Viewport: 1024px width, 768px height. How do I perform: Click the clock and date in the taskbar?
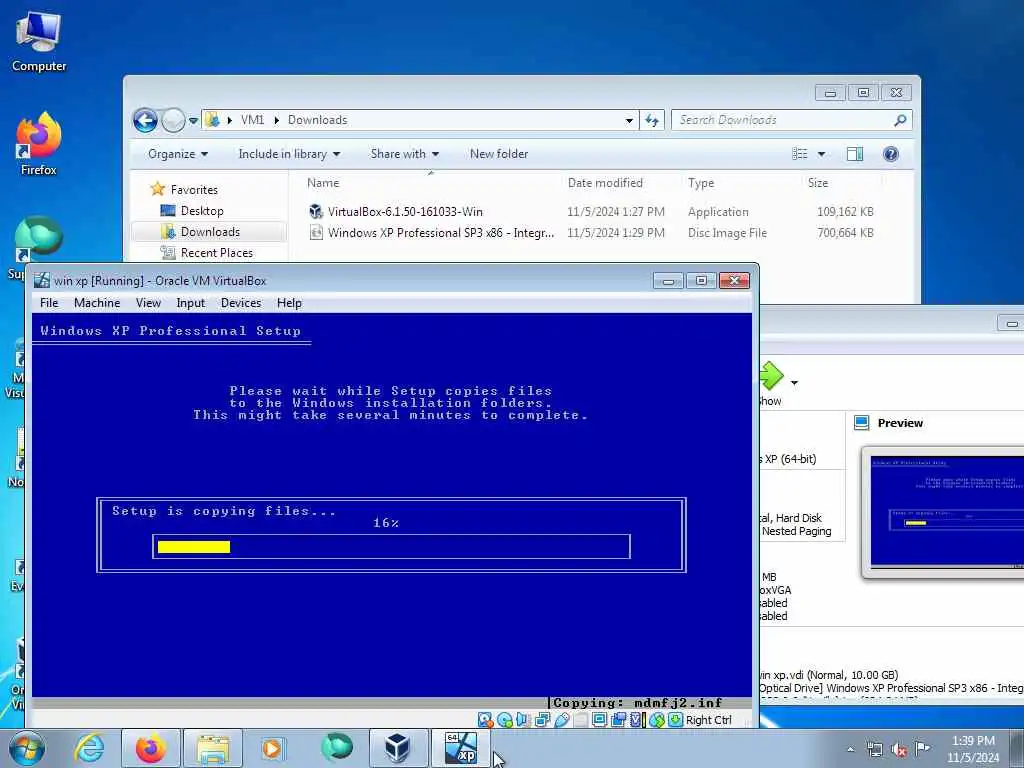tap(973, 749)
